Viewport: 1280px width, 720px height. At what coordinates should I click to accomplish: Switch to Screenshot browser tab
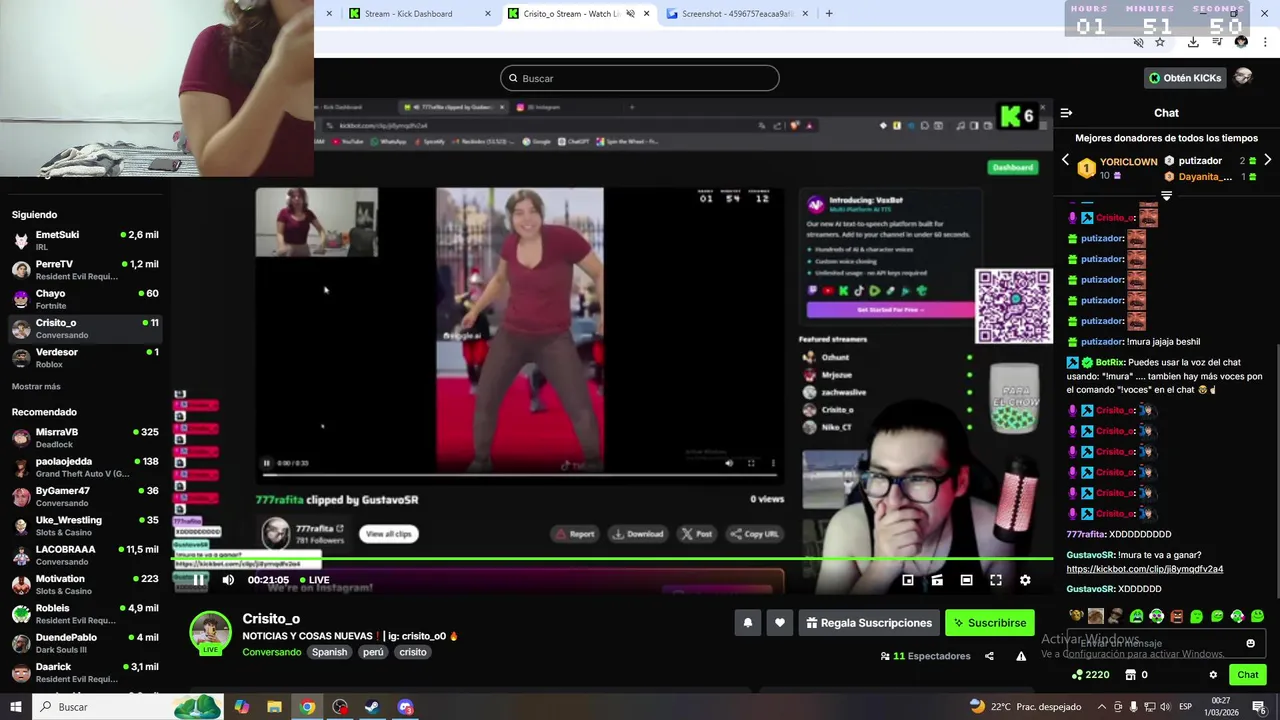738,14
